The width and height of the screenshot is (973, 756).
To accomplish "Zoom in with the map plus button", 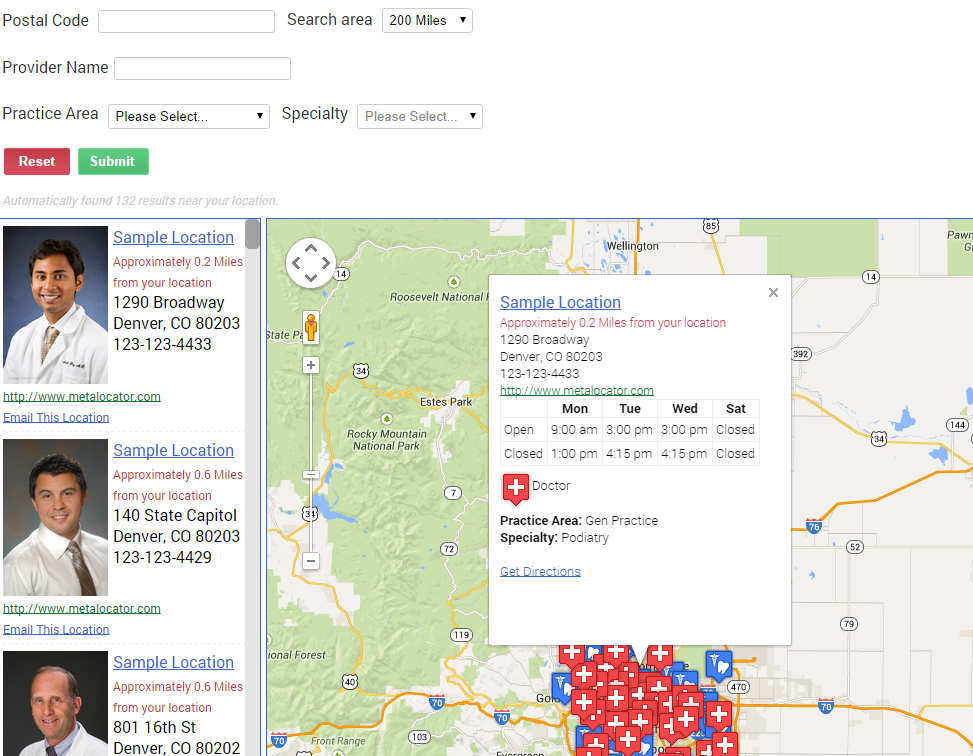I will click(311, 365).
